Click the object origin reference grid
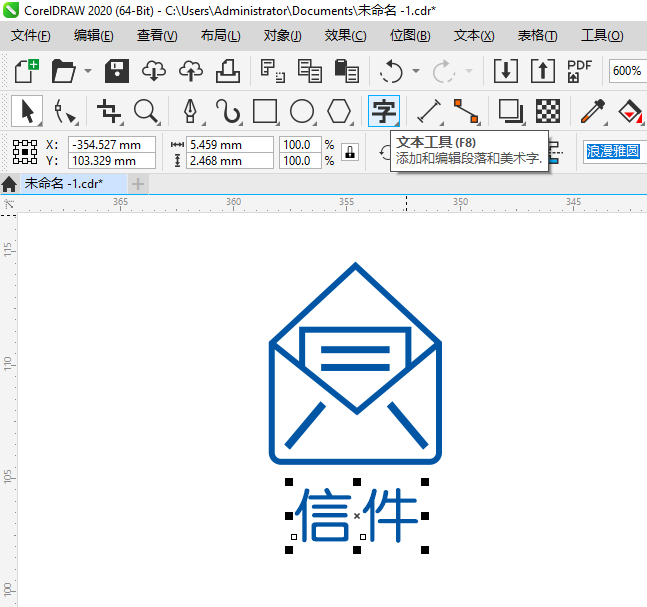This screenshot has width=647, height=607. (25, 152)
